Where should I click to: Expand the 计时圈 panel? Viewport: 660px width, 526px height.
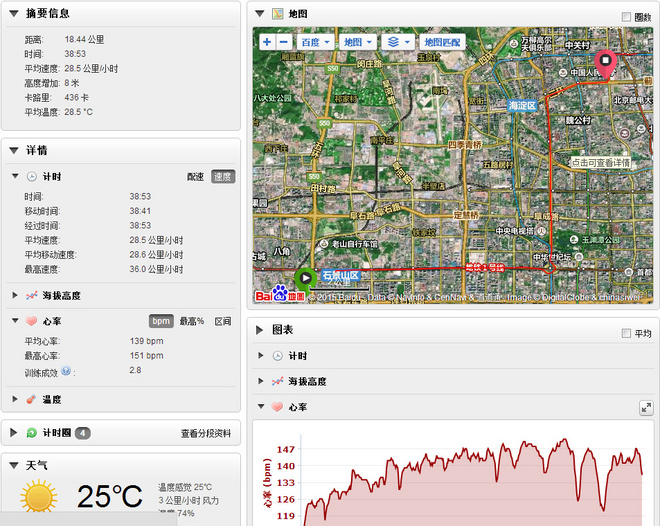(13, 432)
